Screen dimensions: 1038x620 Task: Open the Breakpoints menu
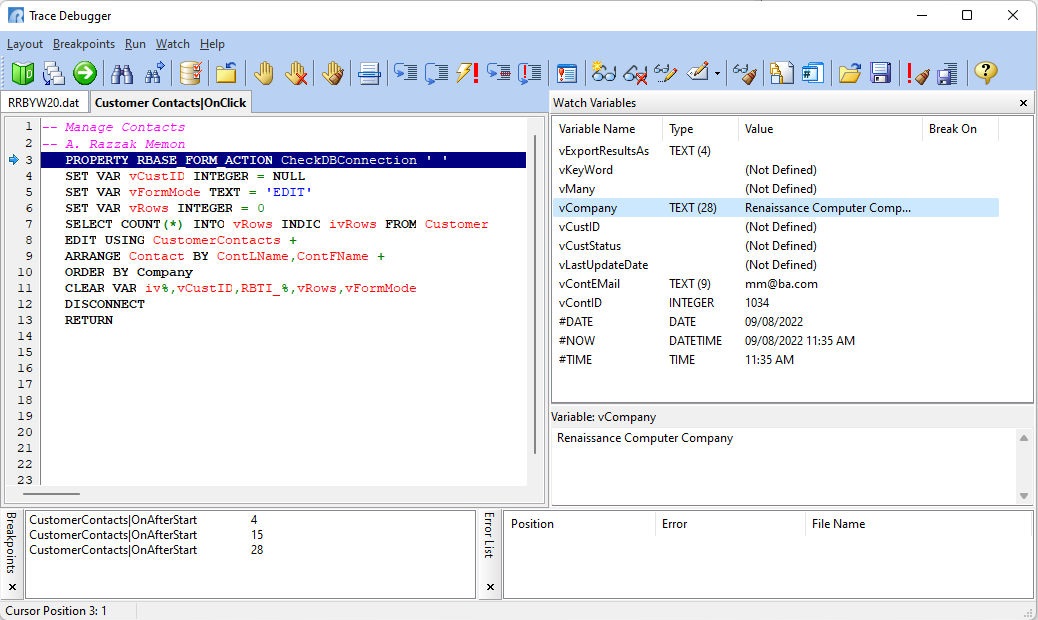[83, 44]
